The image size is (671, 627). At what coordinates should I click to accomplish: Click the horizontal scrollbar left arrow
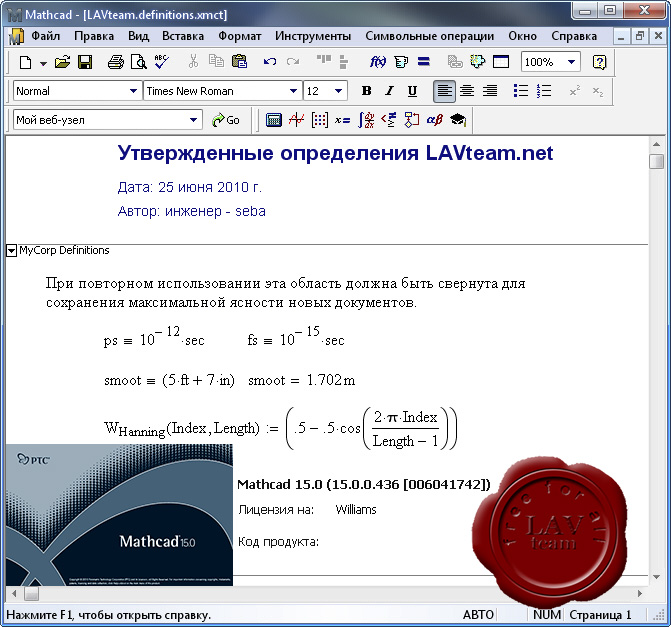pyautogui.click(x=14, y=594)
